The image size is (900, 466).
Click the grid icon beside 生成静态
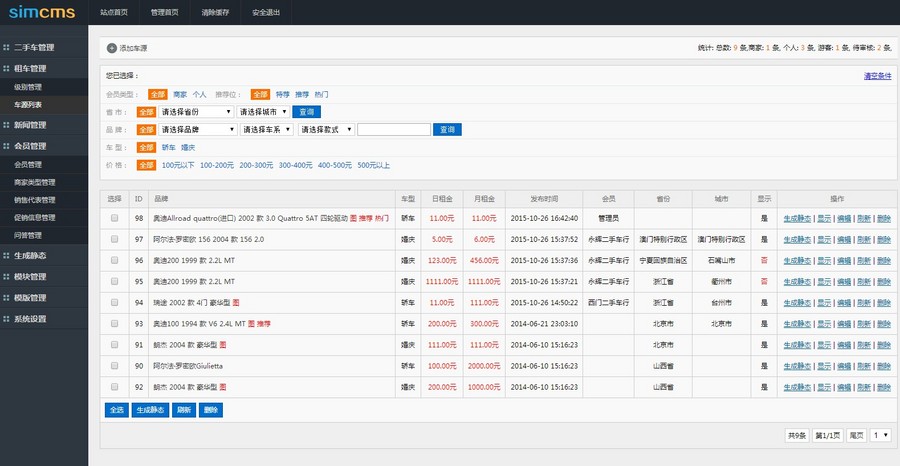[x=7, y=255]
